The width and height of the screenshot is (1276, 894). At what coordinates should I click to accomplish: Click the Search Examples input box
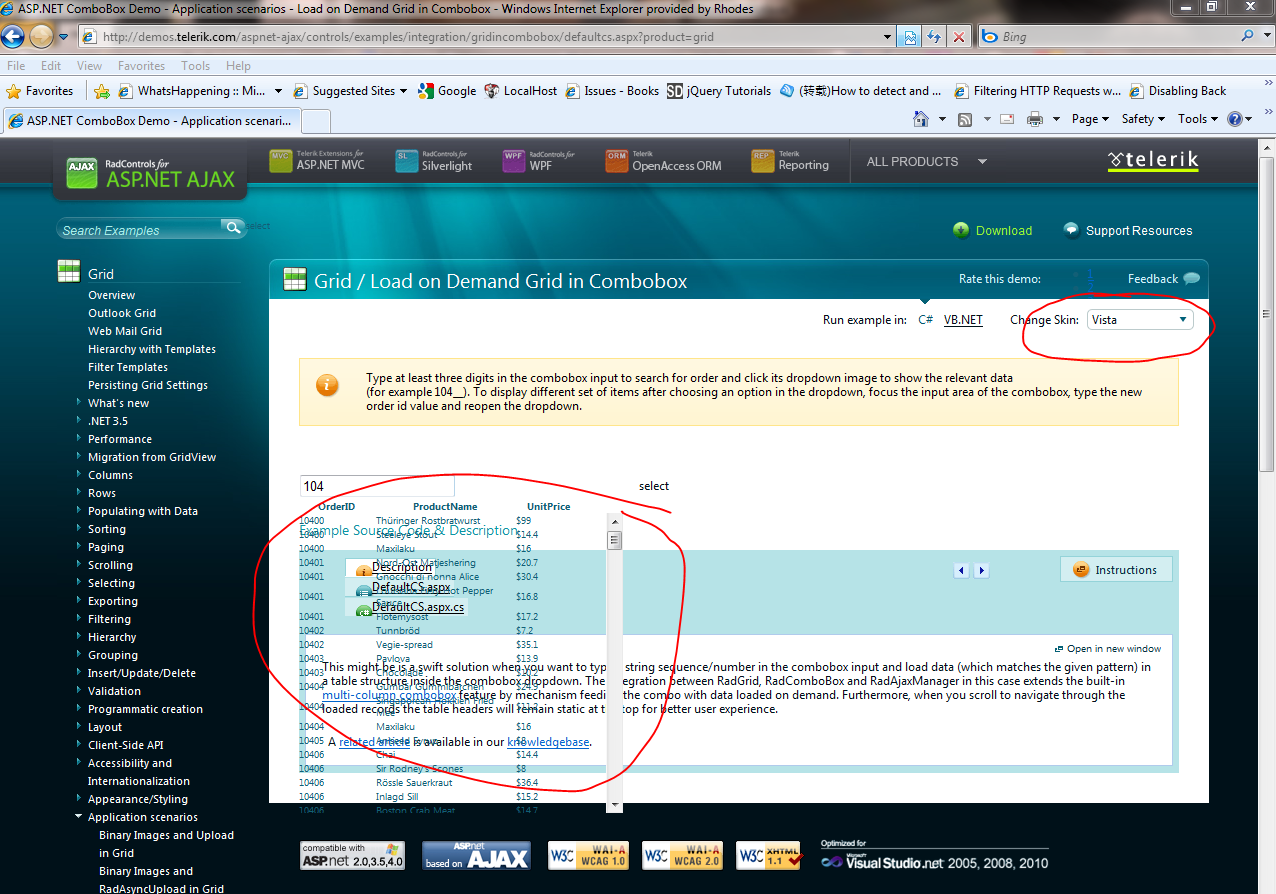140,230
